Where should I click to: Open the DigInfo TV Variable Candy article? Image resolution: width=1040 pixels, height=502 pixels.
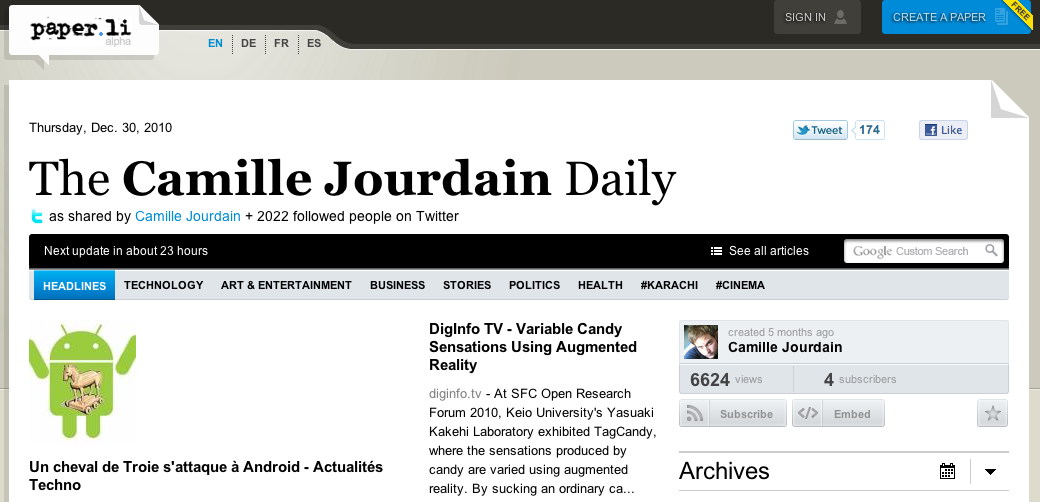(x=533, y=347)
